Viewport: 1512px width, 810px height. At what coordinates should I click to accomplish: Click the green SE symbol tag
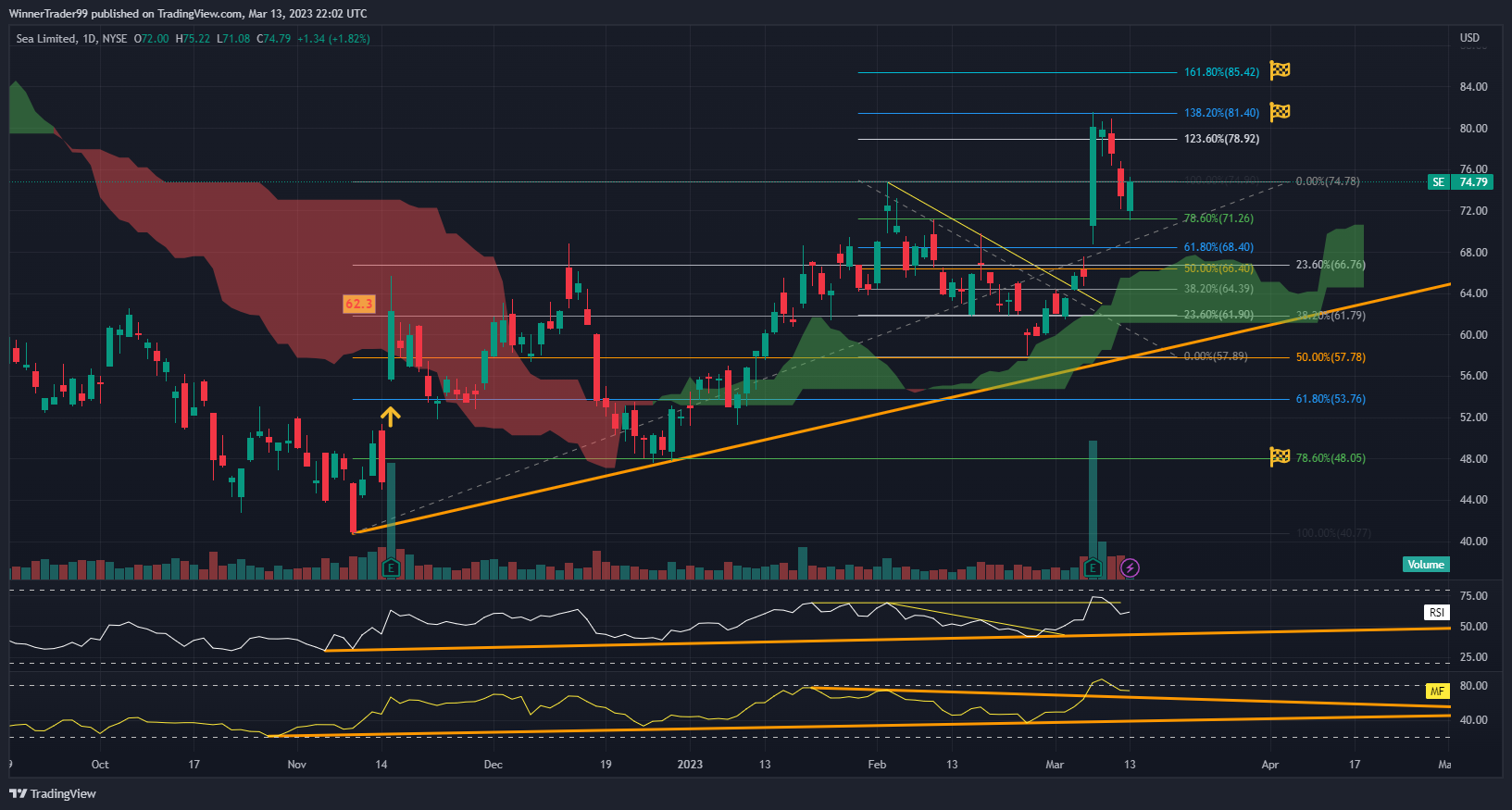tap(1438, 182)
